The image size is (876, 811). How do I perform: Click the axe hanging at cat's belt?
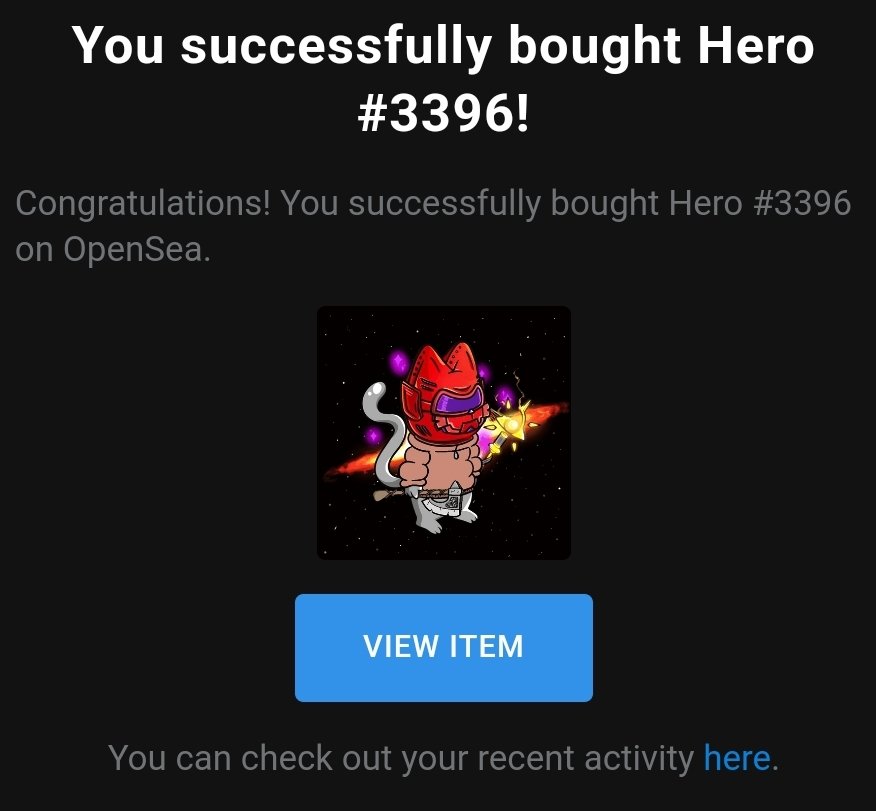454,500
